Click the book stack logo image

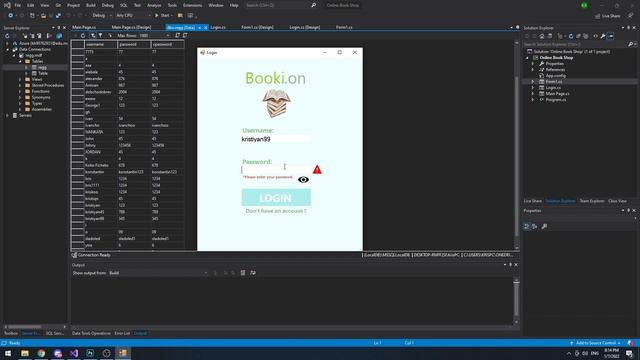pyautogui.click(x=276, y=104)
